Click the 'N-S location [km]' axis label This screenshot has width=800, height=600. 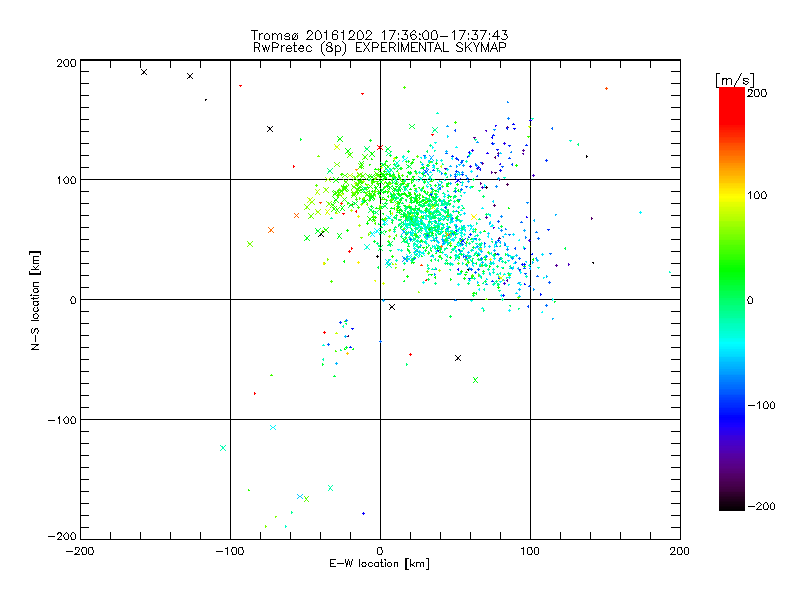click(35, 300)
